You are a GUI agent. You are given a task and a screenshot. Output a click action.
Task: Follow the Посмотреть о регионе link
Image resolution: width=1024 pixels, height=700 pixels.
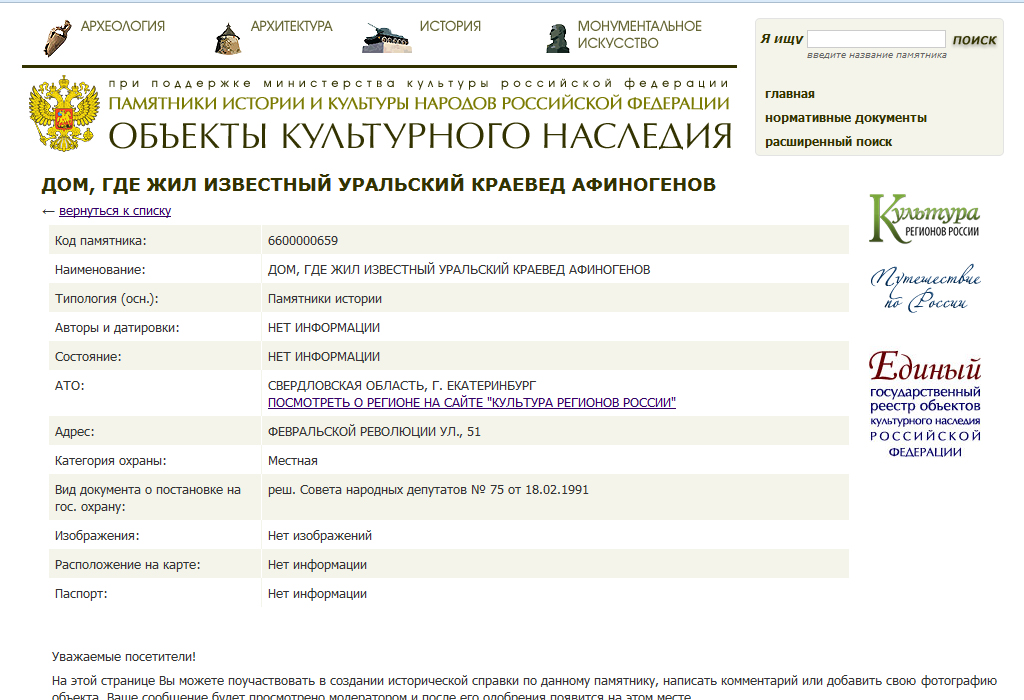[x=471, y=402]
